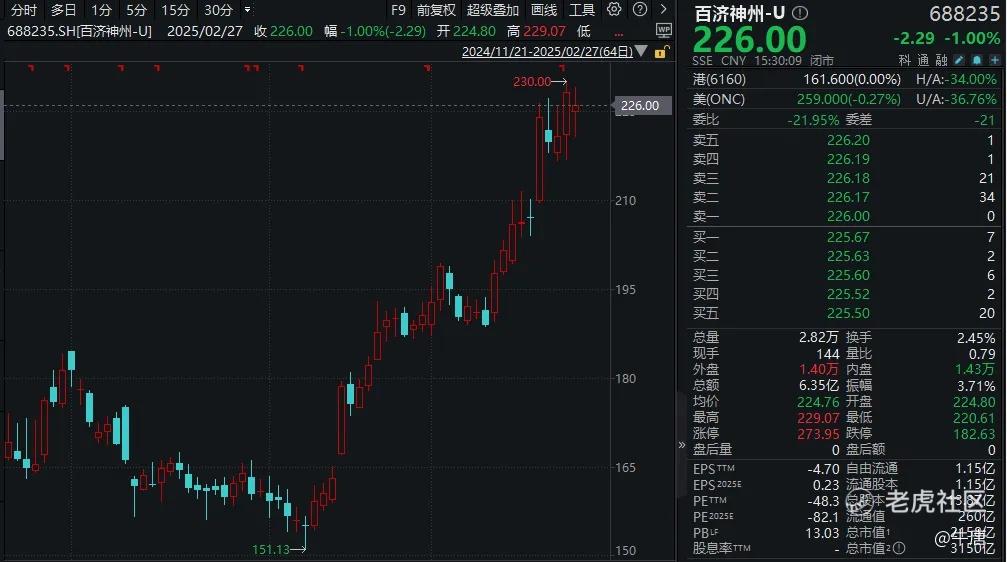This screenshot has height=562, width=1007.
Task: Click the info icon beside 百济神州-U
Action: coord(800,12)
